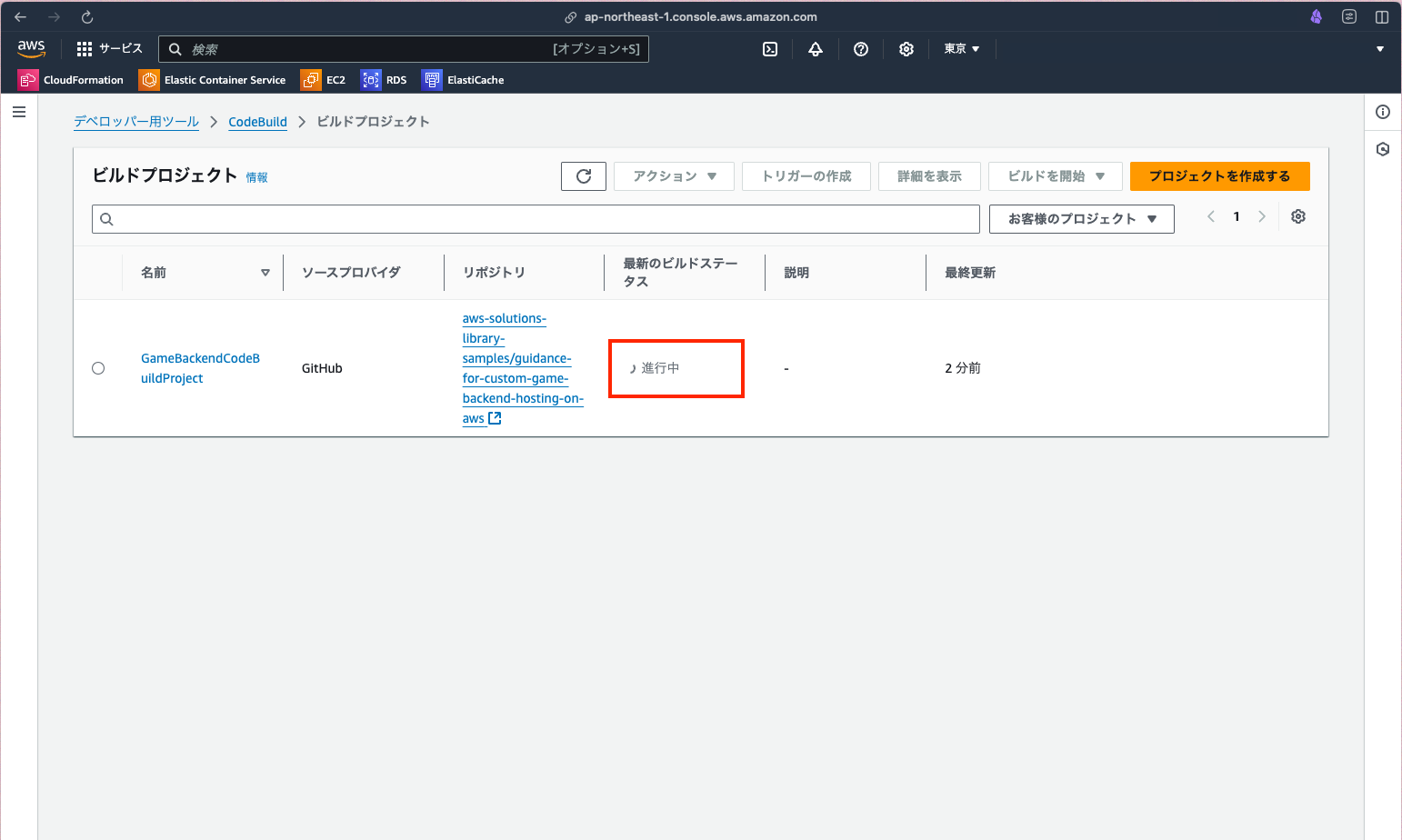This screenshot has height=840, width=1402.
Task: Sort by the 名前 column arrow
Action: [x=265, y=273]
